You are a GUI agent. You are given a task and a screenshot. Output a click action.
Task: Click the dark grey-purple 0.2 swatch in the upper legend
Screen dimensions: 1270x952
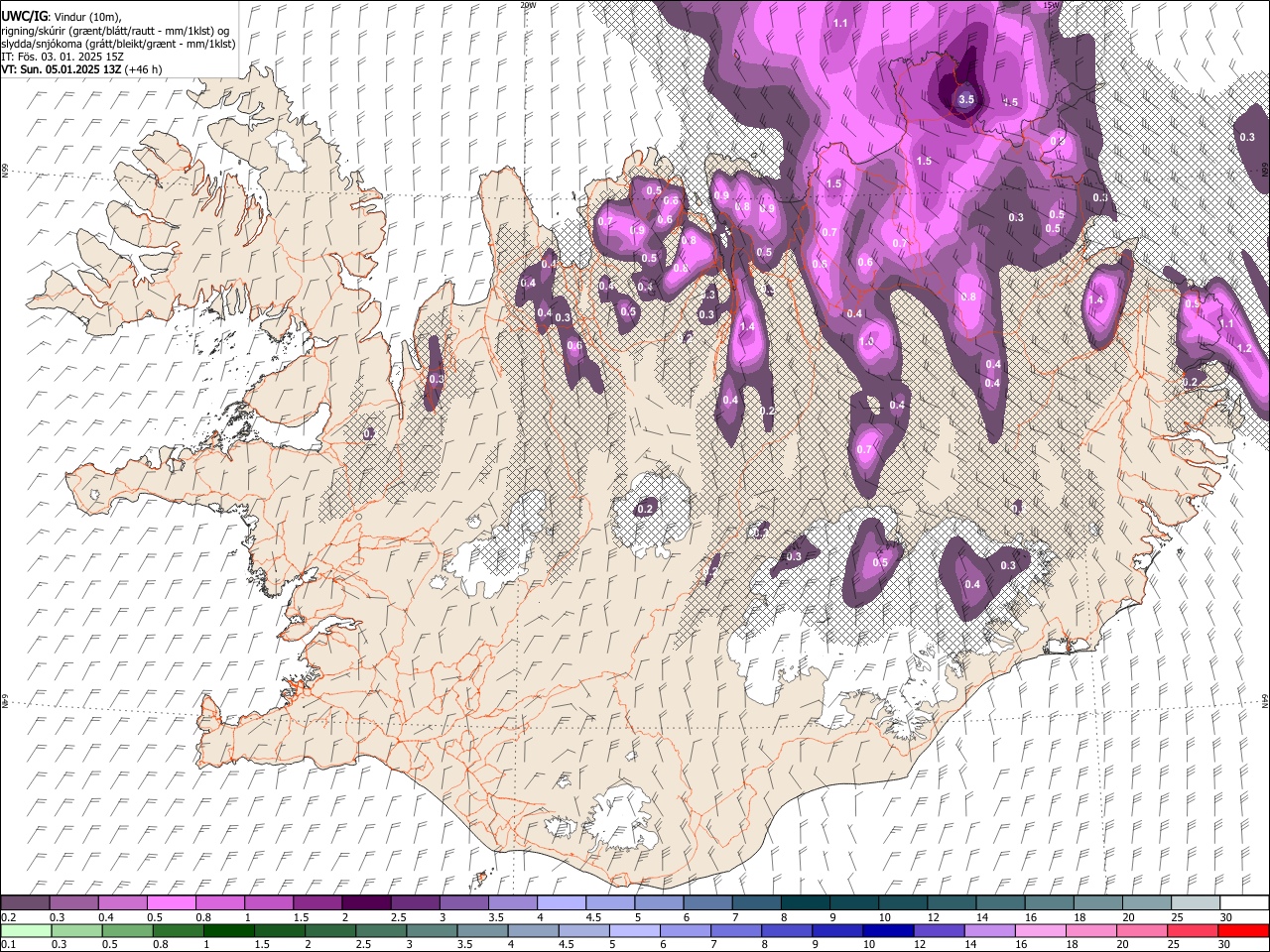pyautogui.click(x=25, y=902)
